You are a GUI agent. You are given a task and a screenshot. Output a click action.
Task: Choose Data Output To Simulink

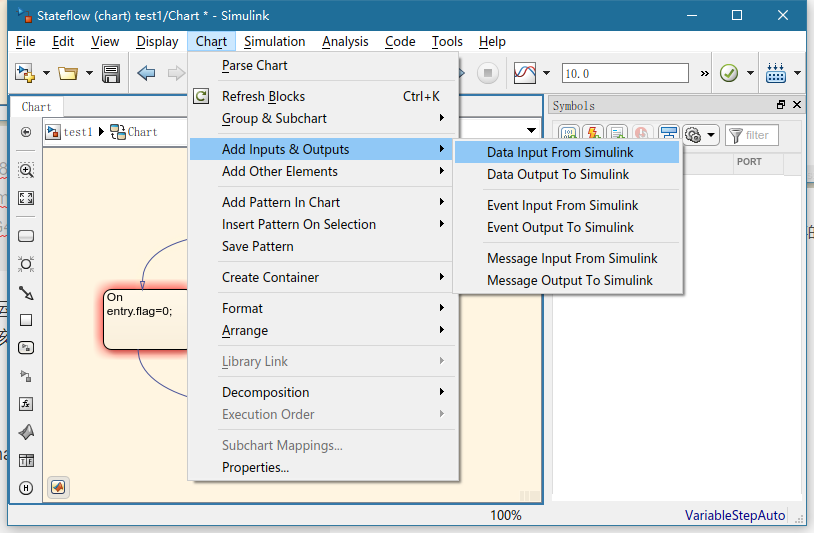click(567, 174)
